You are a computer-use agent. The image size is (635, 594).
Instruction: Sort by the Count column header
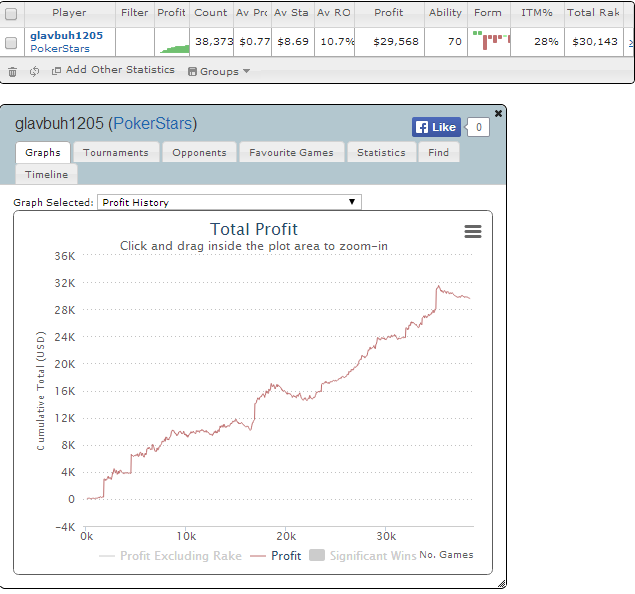[x=211, y=13]
